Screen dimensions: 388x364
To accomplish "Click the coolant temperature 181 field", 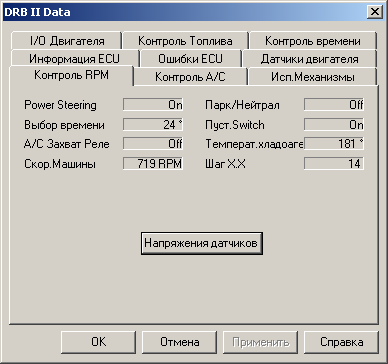I will click(x=334, y=144).
